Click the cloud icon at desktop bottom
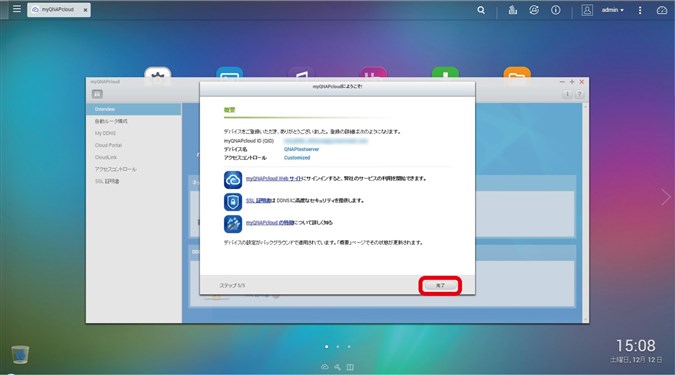This screenshot has width=675, height=375. [325, 367]
